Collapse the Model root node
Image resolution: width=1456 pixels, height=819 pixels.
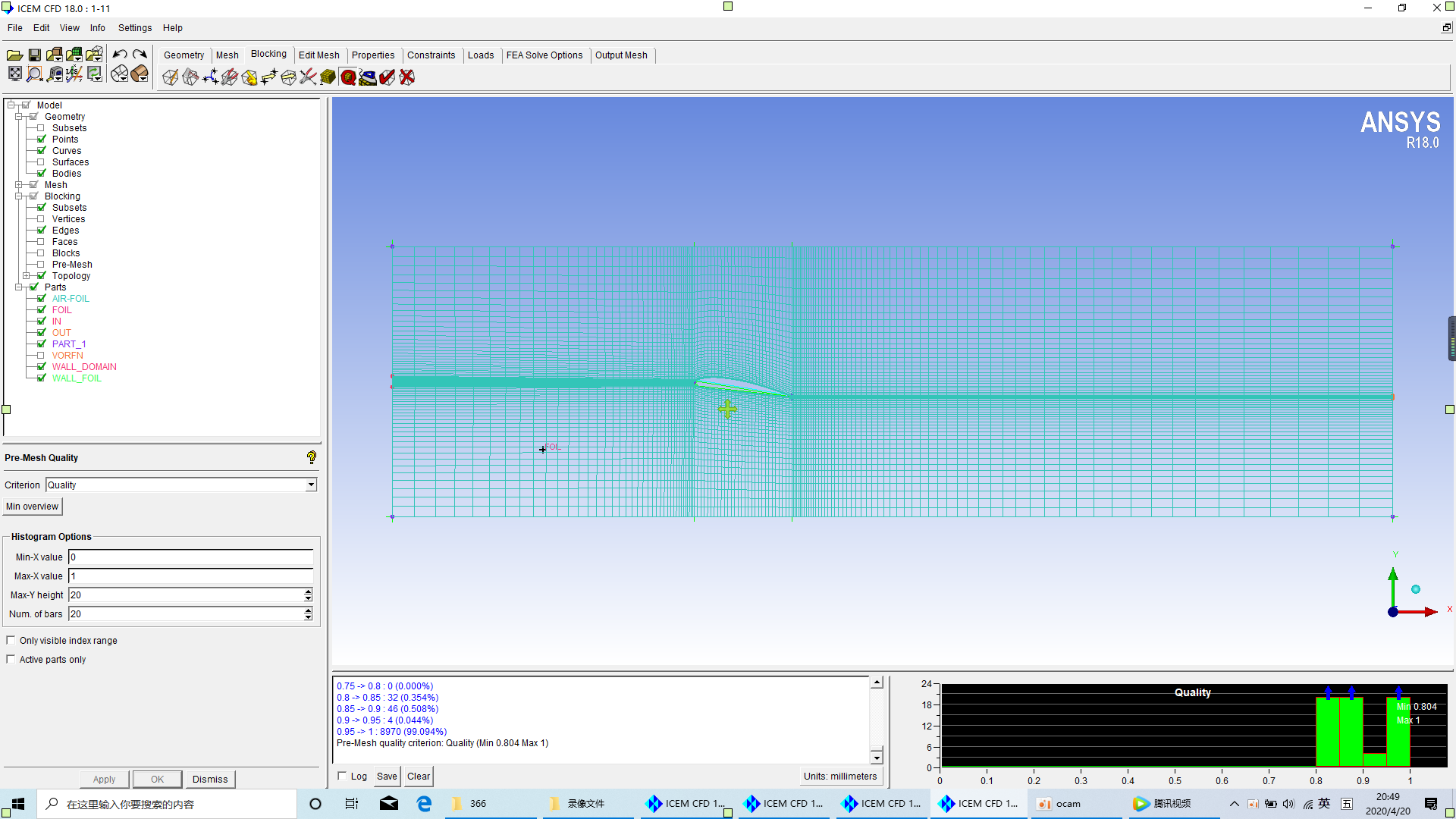[11, 105]
